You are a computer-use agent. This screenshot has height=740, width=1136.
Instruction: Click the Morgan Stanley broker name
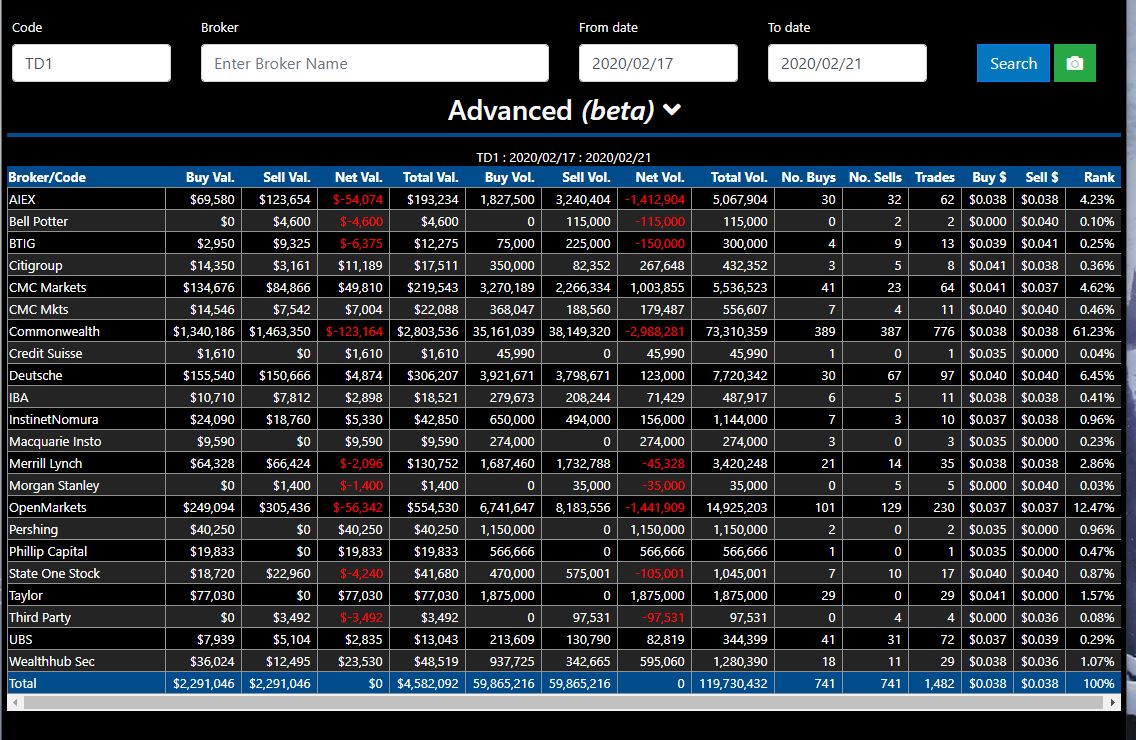[x=54, y=486]
